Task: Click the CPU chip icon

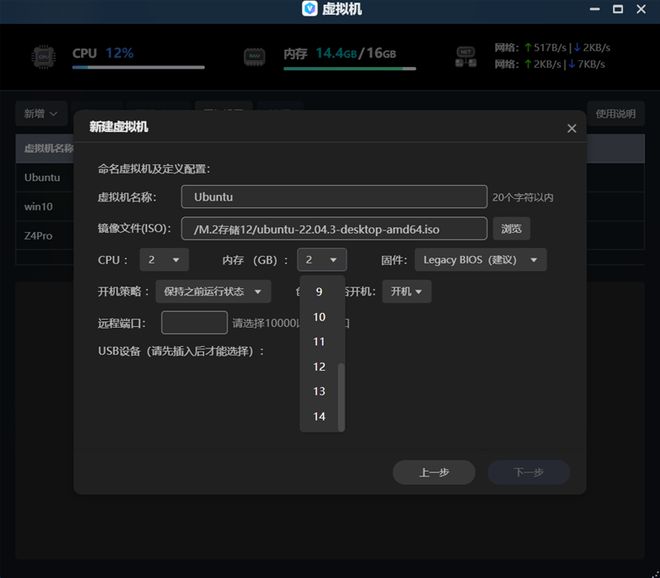Action: pyautogui.click(x=44, y=57)
